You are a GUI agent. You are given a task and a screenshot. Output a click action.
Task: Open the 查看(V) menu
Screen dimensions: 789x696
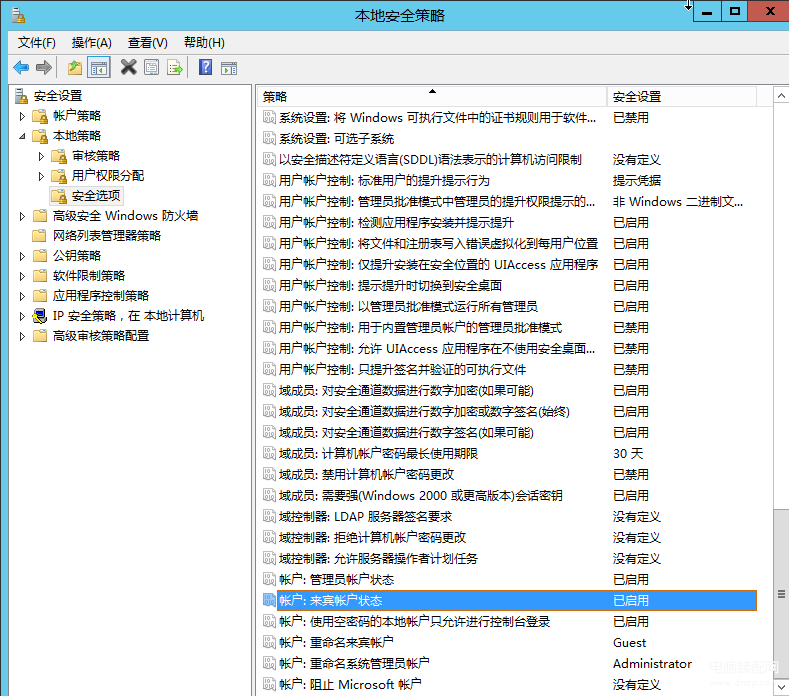pyautogui.click(x=147, y=43)
